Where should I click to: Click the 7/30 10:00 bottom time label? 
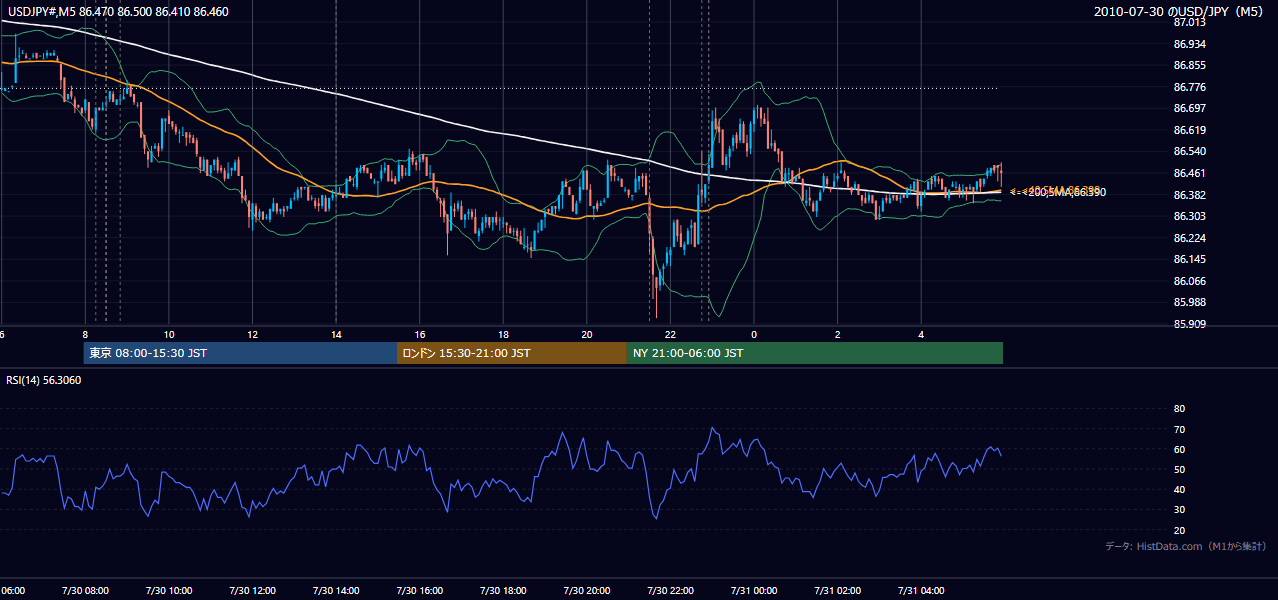pyautogui.click(x=169, y=590)
